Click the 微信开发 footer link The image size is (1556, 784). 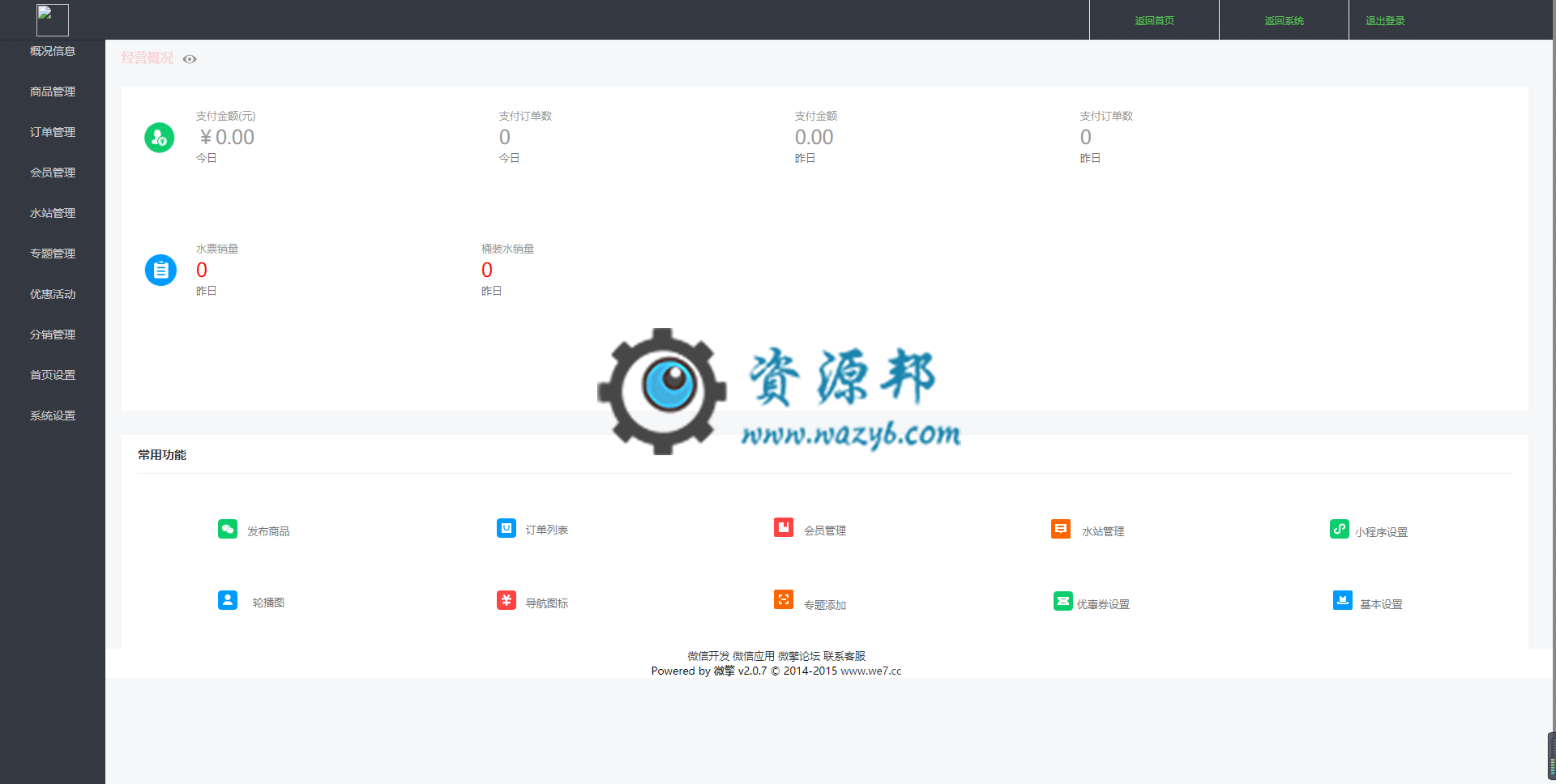(708, 656)
